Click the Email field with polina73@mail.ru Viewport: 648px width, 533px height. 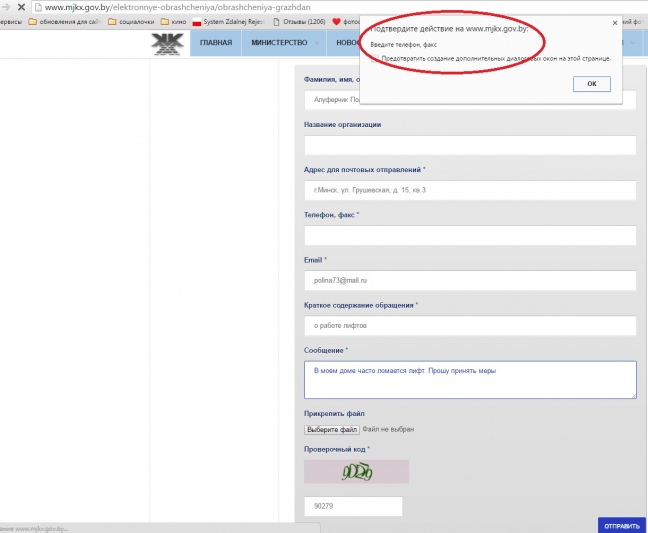pos(470,281)
